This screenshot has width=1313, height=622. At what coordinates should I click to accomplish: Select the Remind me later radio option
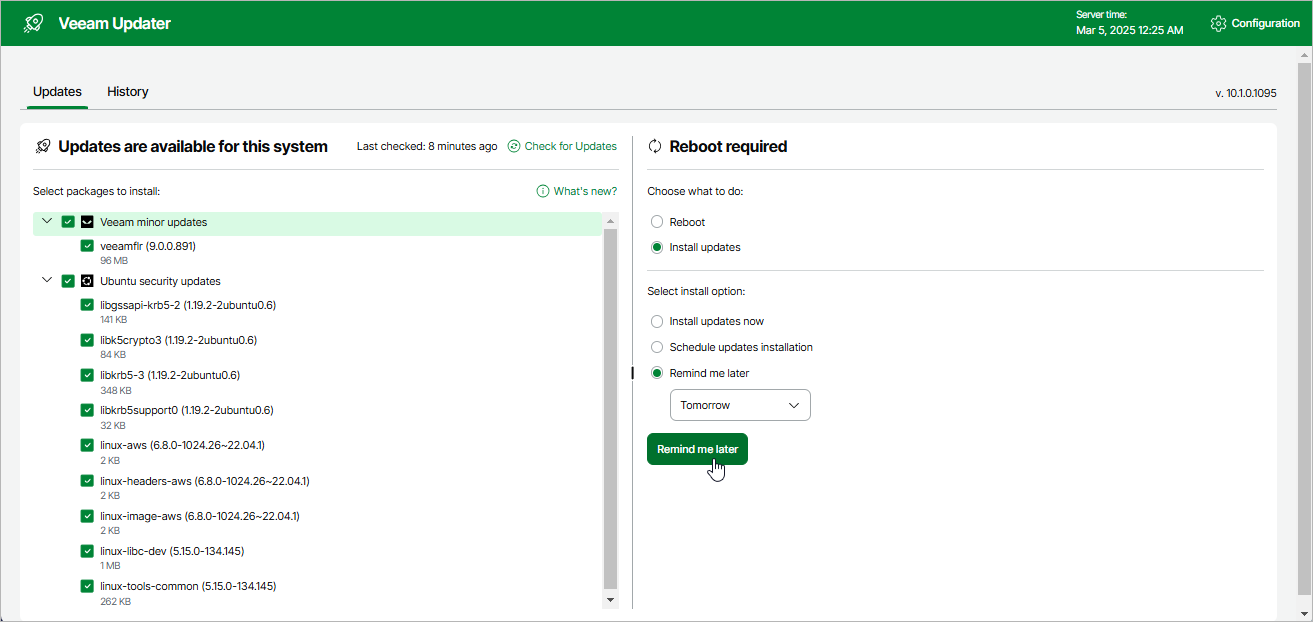click(657, 373)
